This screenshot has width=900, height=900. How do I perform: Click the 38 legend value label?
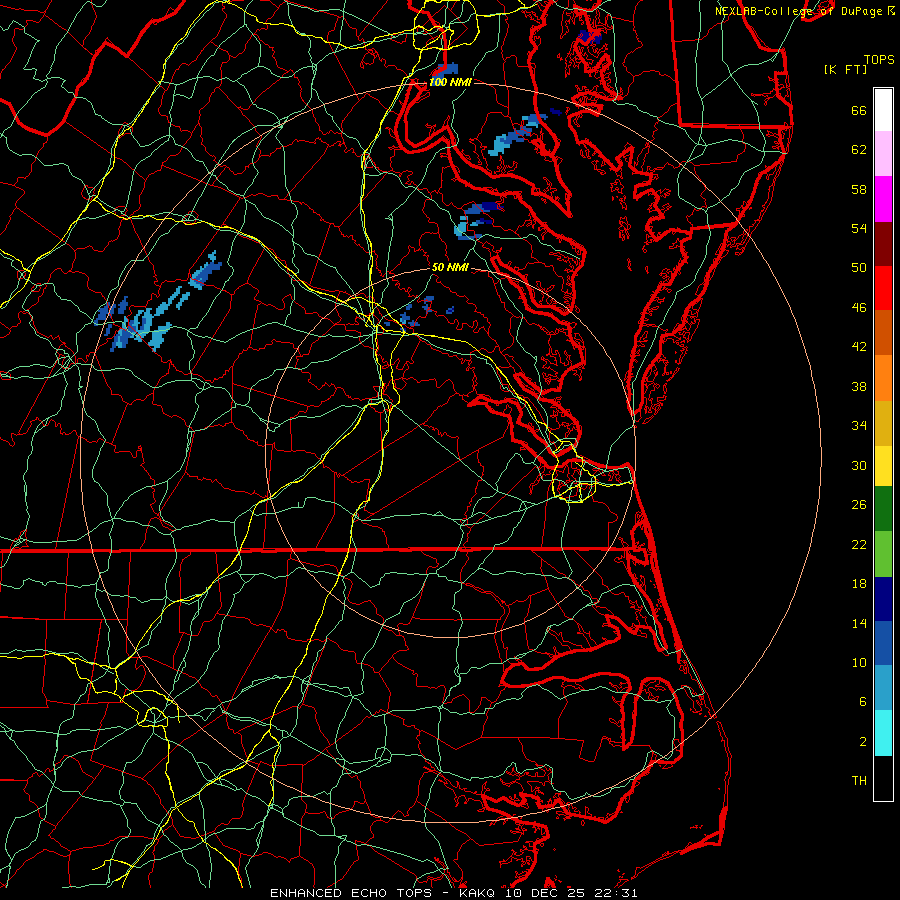(x=859, y=386)
